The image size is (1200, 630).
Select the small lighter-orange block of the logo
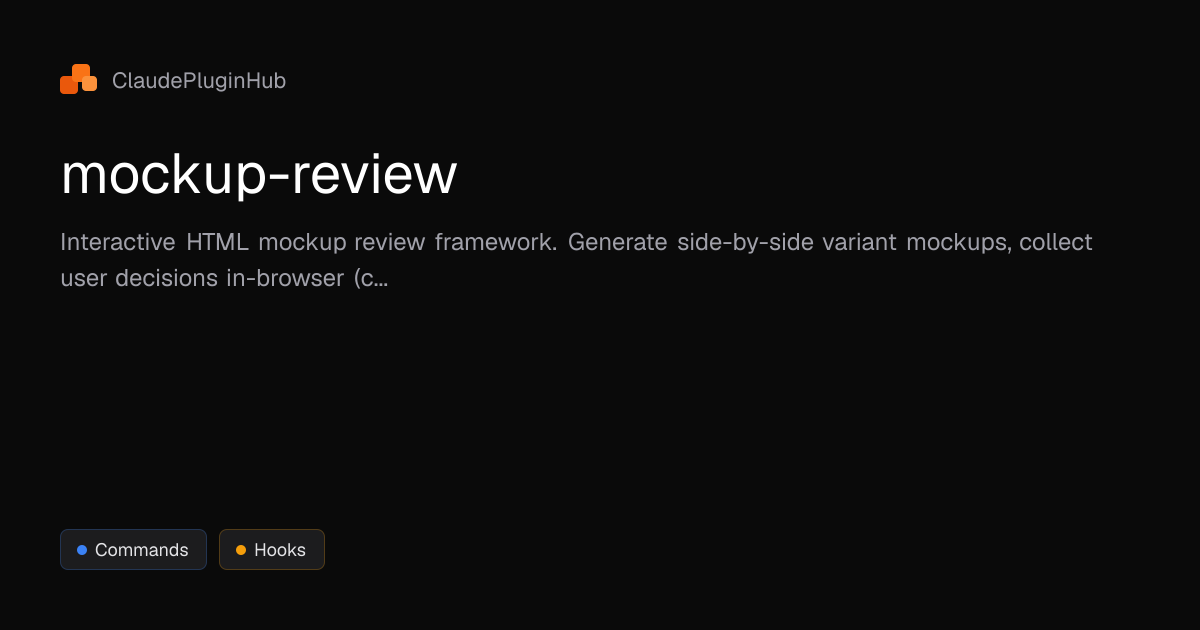coord(90,83)
